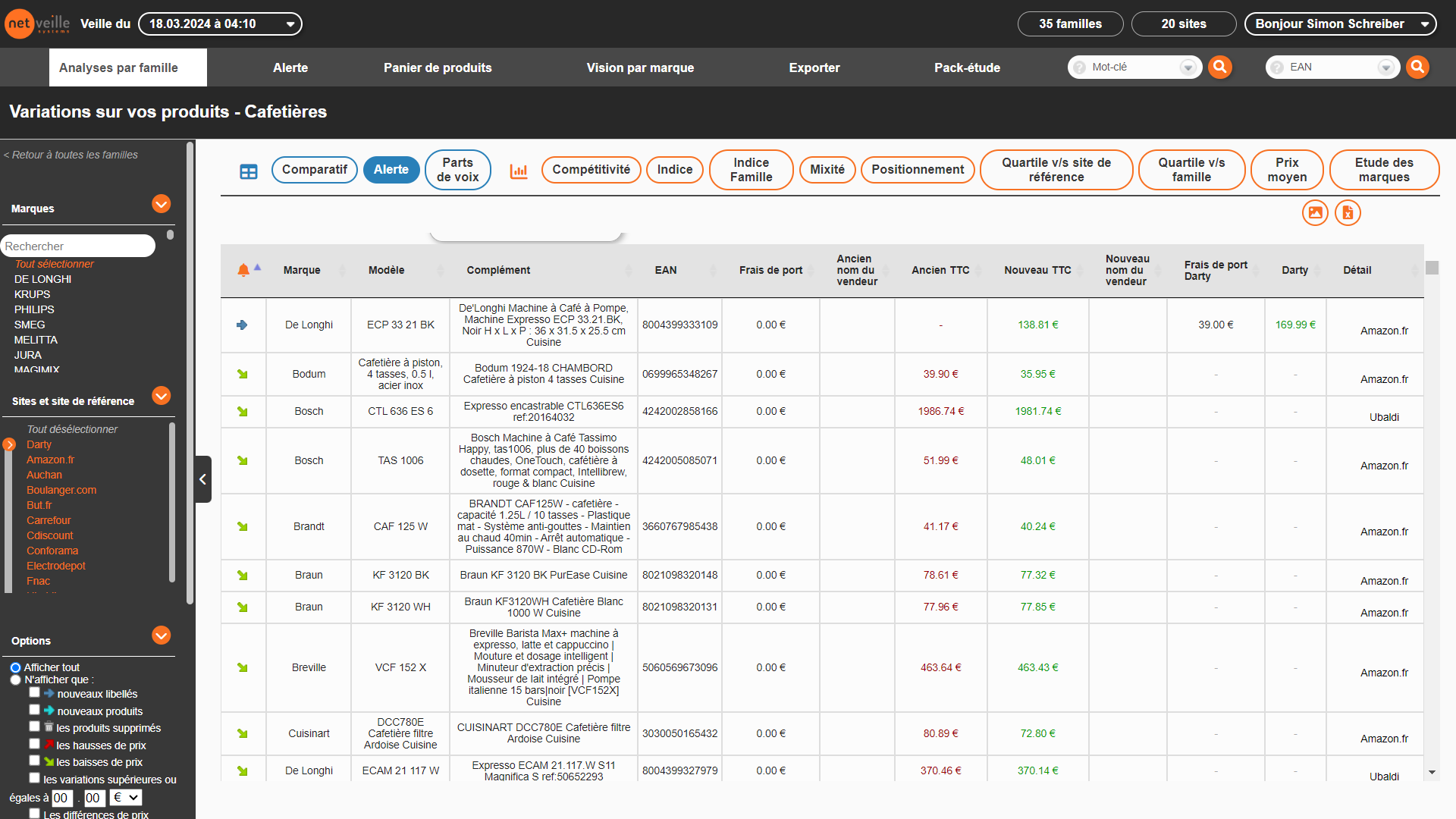This screenshot has width=1456, height=819.
Task: Open the bar chart view icon
Action: 519,171
